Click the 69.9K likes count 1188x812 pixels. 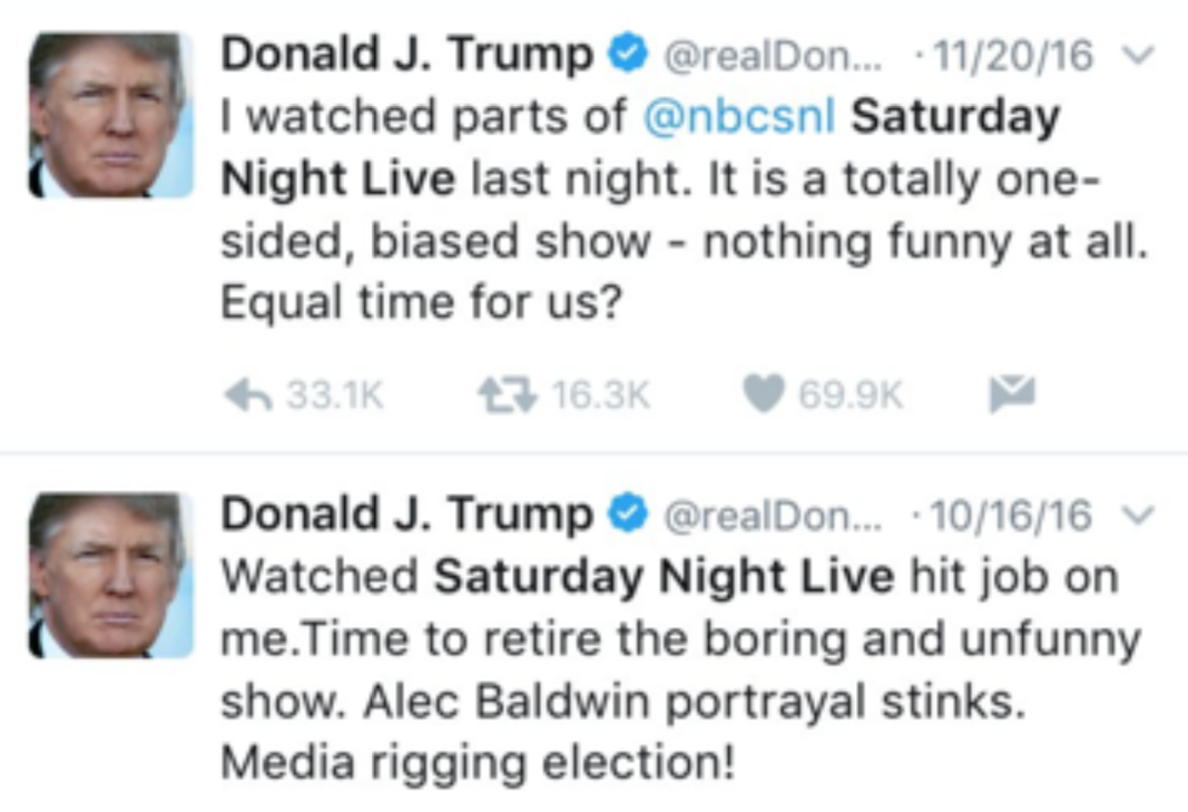click(851, 395)
